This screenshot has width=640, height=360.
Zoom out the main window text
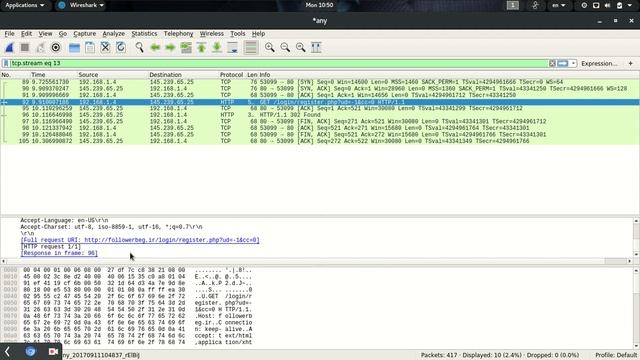click(x=285, y=47)
